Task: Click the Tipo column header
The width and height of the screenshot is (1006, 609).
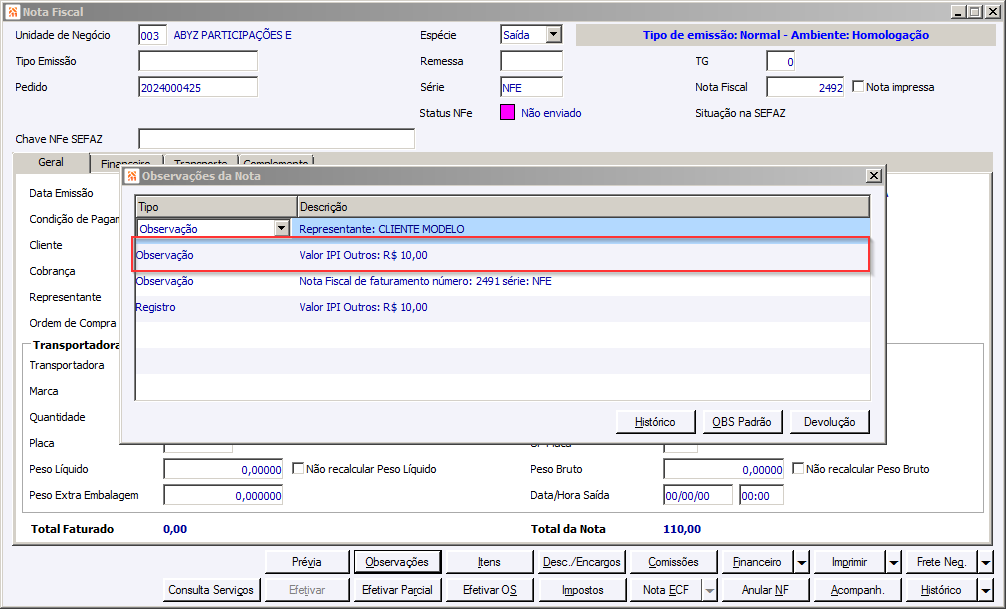Action: click(216, 207)
